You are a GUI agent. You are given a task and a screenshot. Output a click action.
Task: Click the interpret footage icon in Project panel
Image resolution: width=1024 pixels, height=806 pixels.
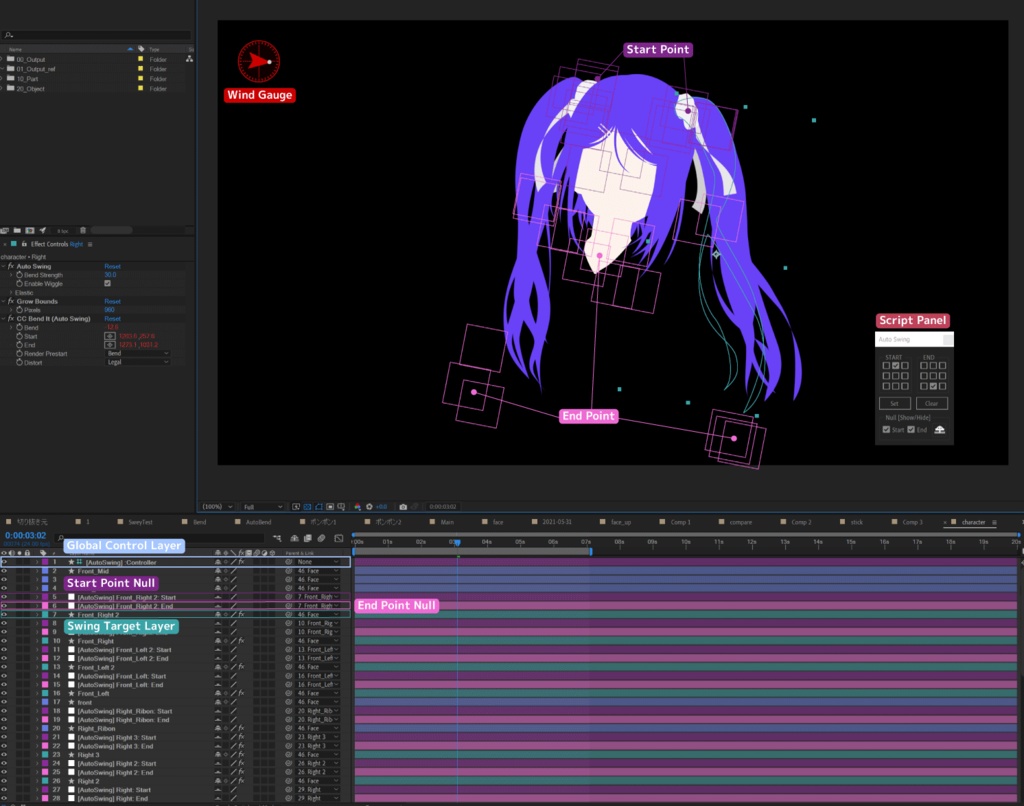click(x=5, y=230)
